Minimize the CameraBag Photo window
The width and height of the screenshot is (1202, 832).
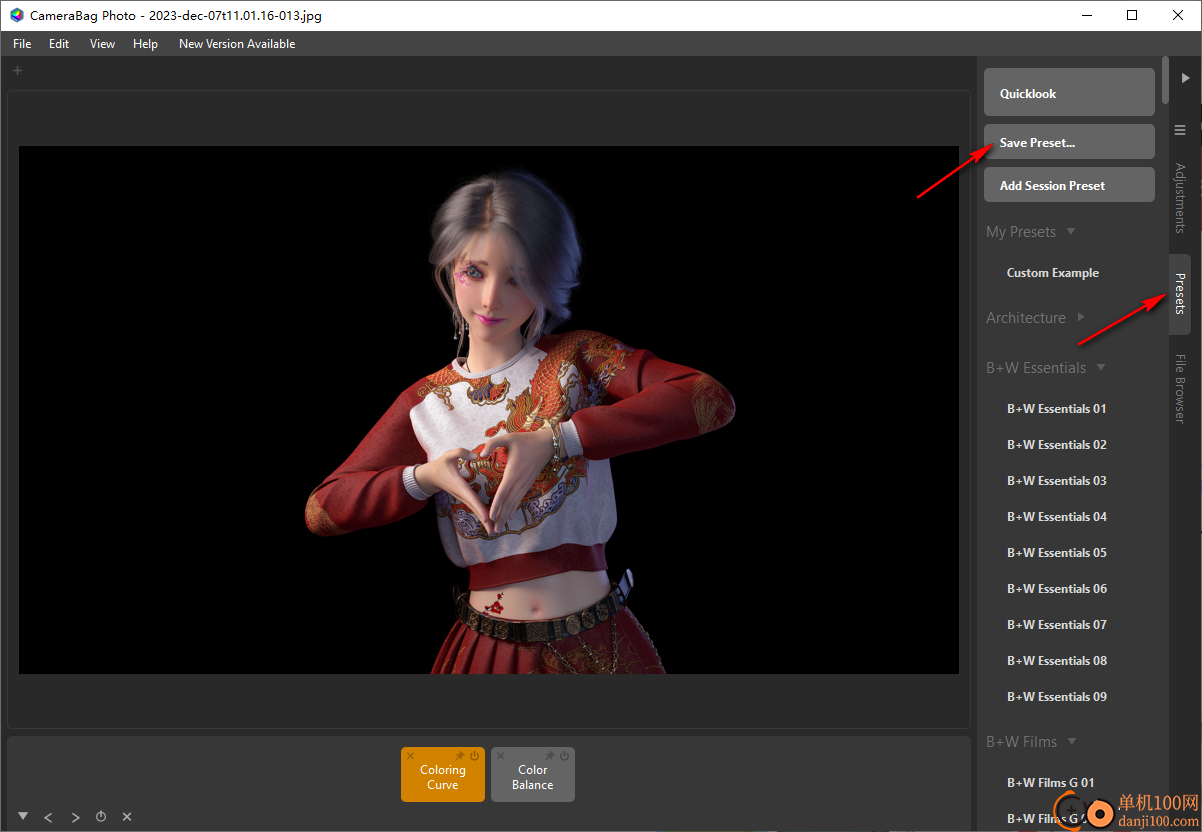pyautogui.click(x=1086, y=15)
